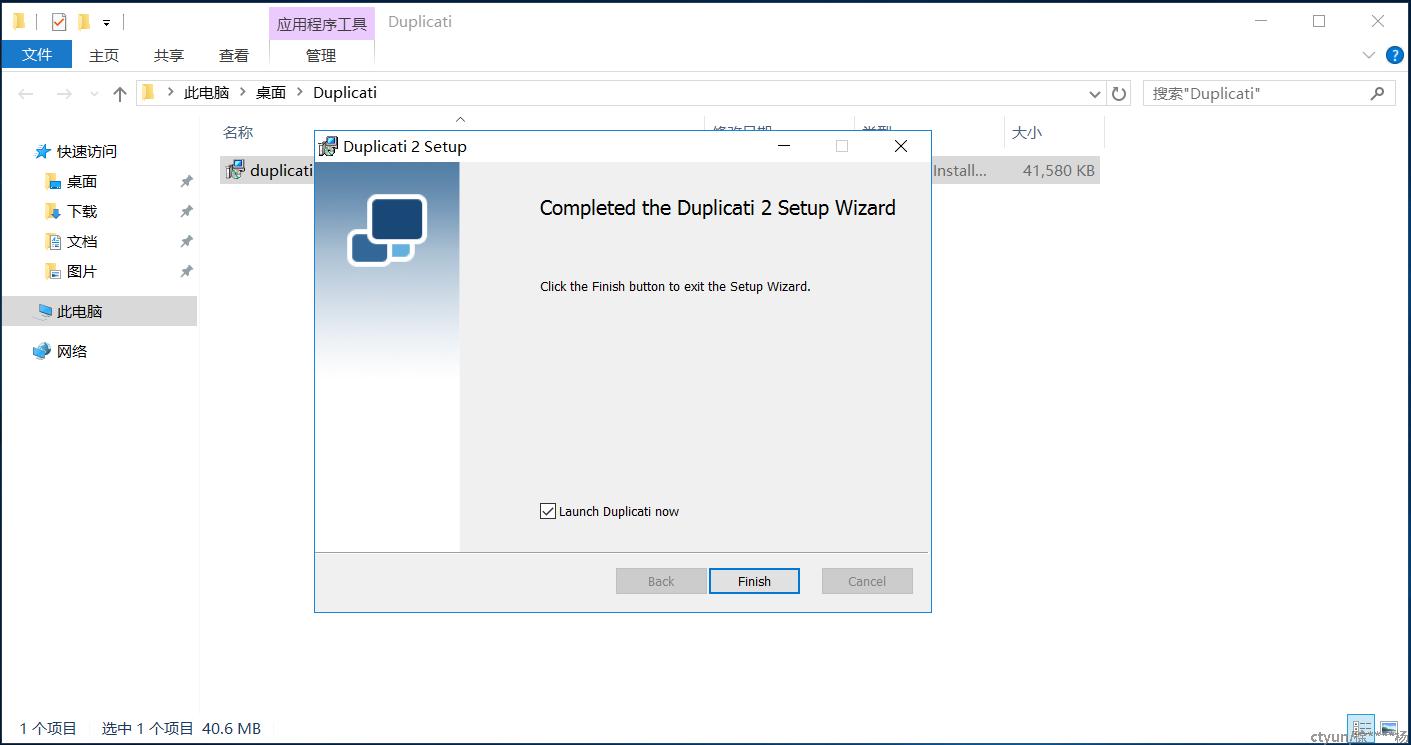Unpin 桌面 using its pin icon

186,181
